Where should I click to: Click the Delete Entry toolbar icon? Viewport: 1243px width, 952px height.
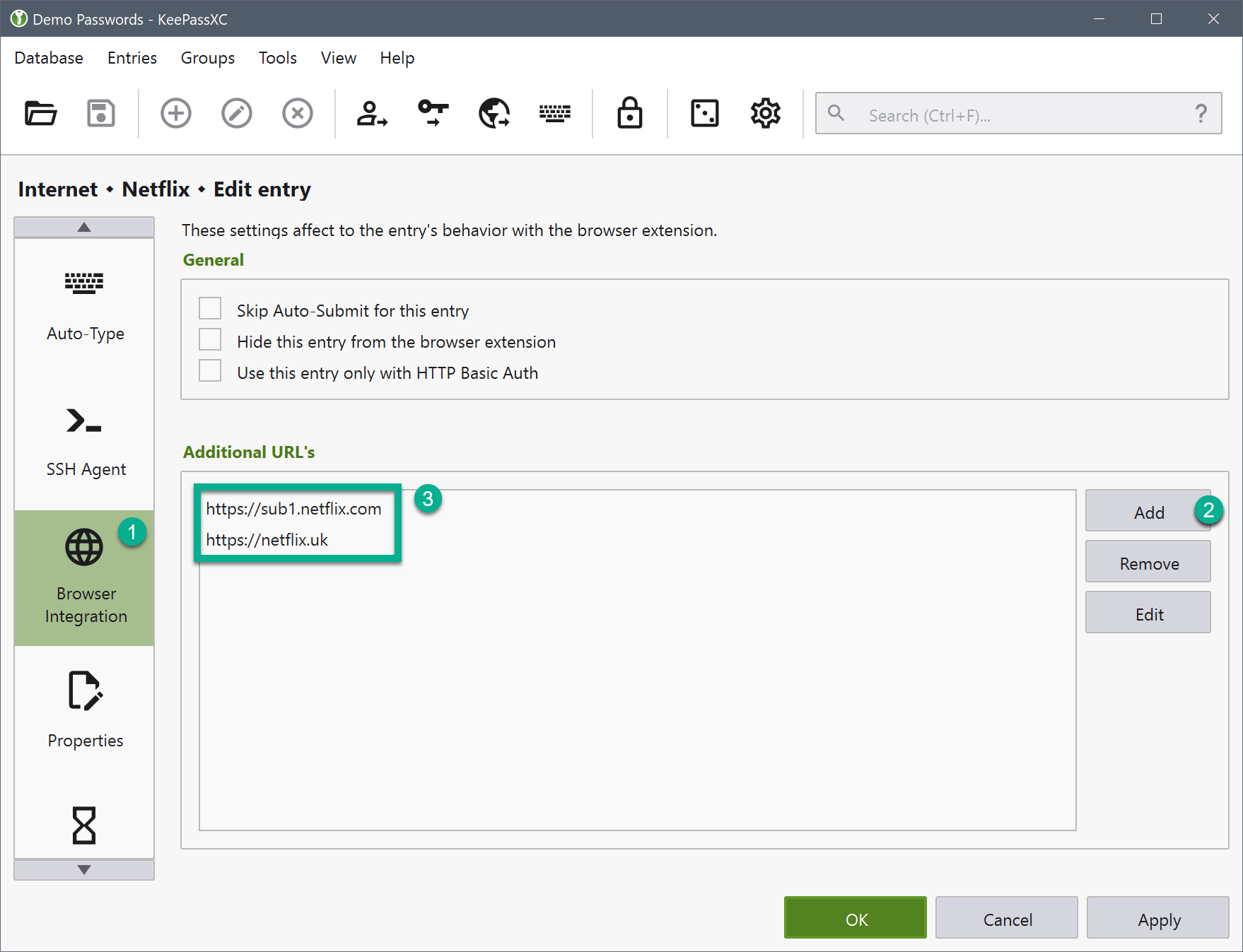click(x=298, y=113)
